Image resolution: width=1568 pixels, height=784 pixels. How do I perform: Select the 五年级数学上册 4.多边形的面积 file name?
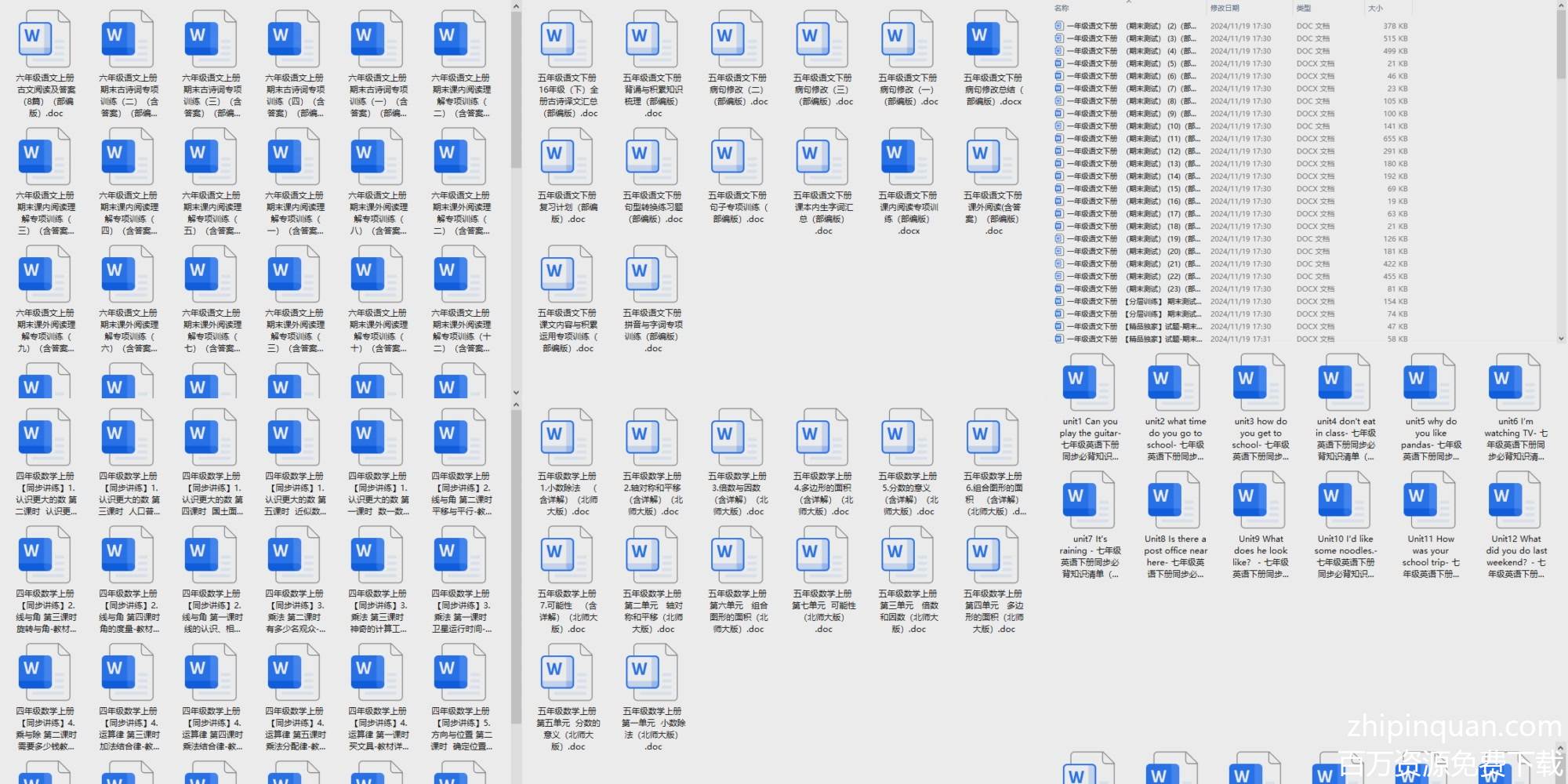point(823,494)
